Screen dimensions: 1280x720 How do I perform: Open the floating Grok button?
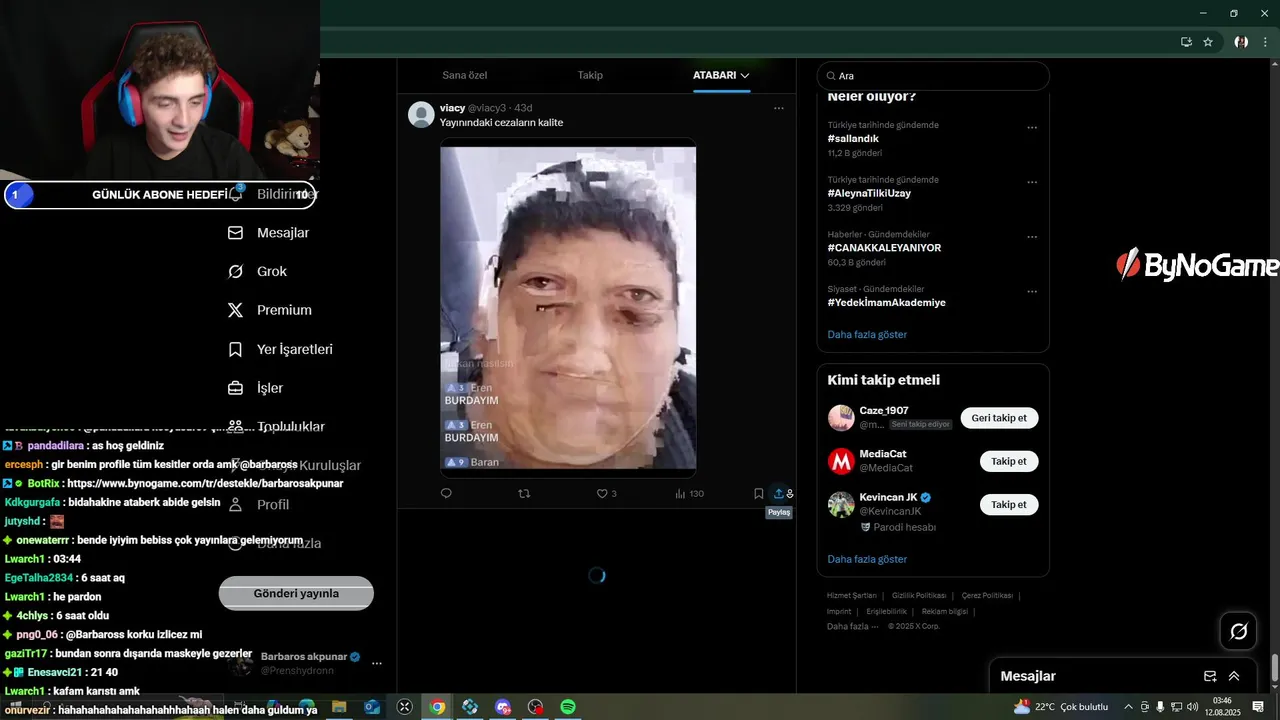pos(1238,631)
